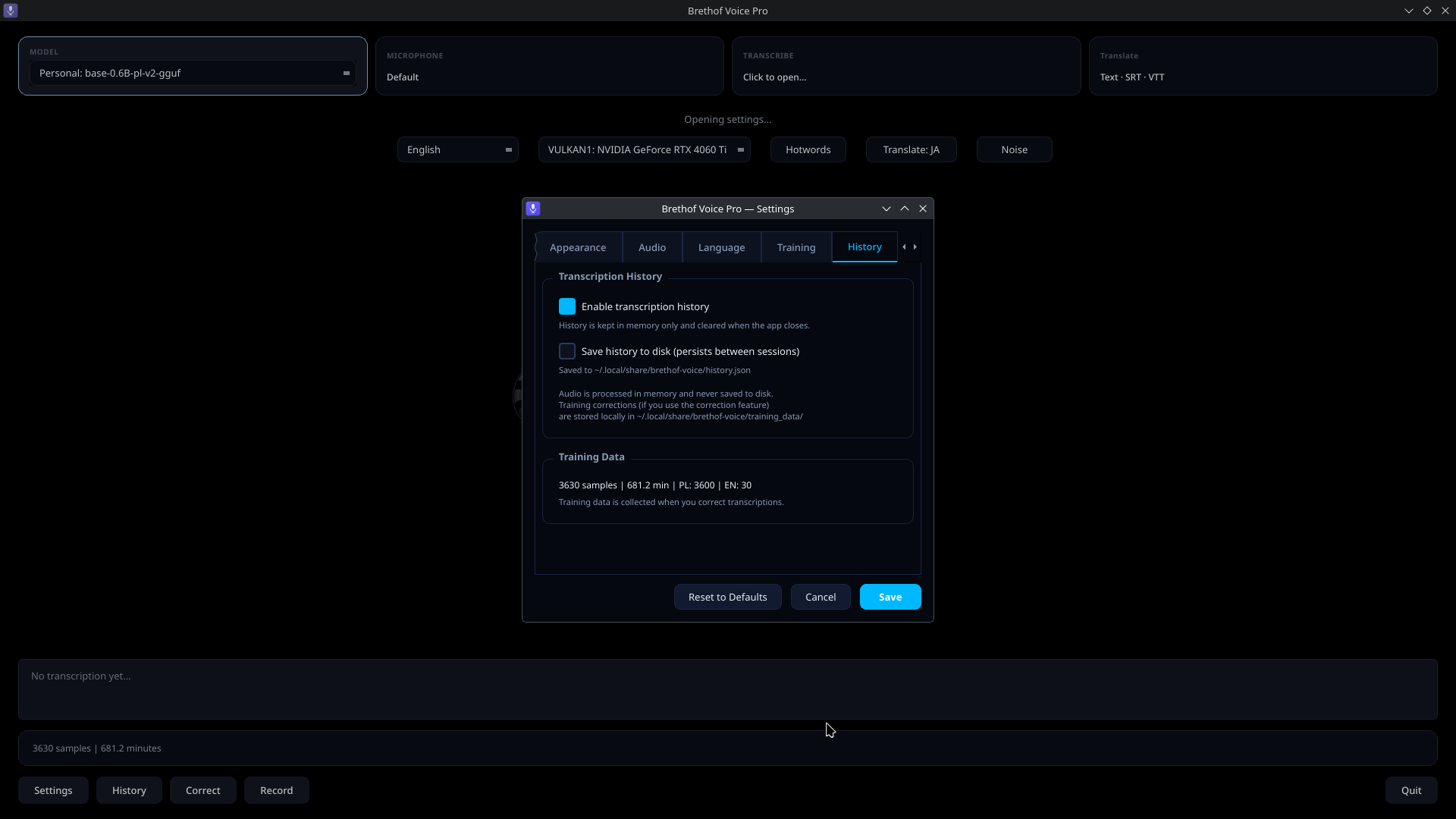The width and height of the screenshot is (1456, 819).
Task: Start recording with the Record button
Action: [x=277, y=790]
